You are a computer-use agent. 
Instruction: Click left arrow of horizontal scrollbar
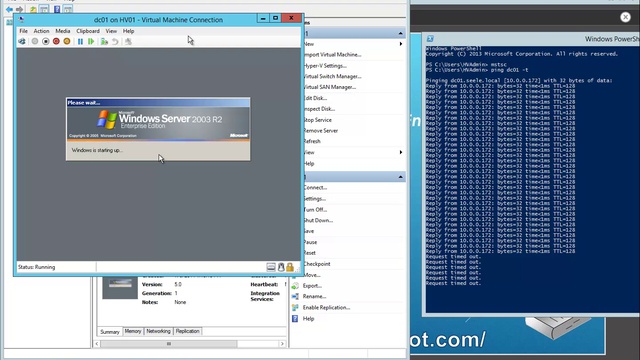97,344
